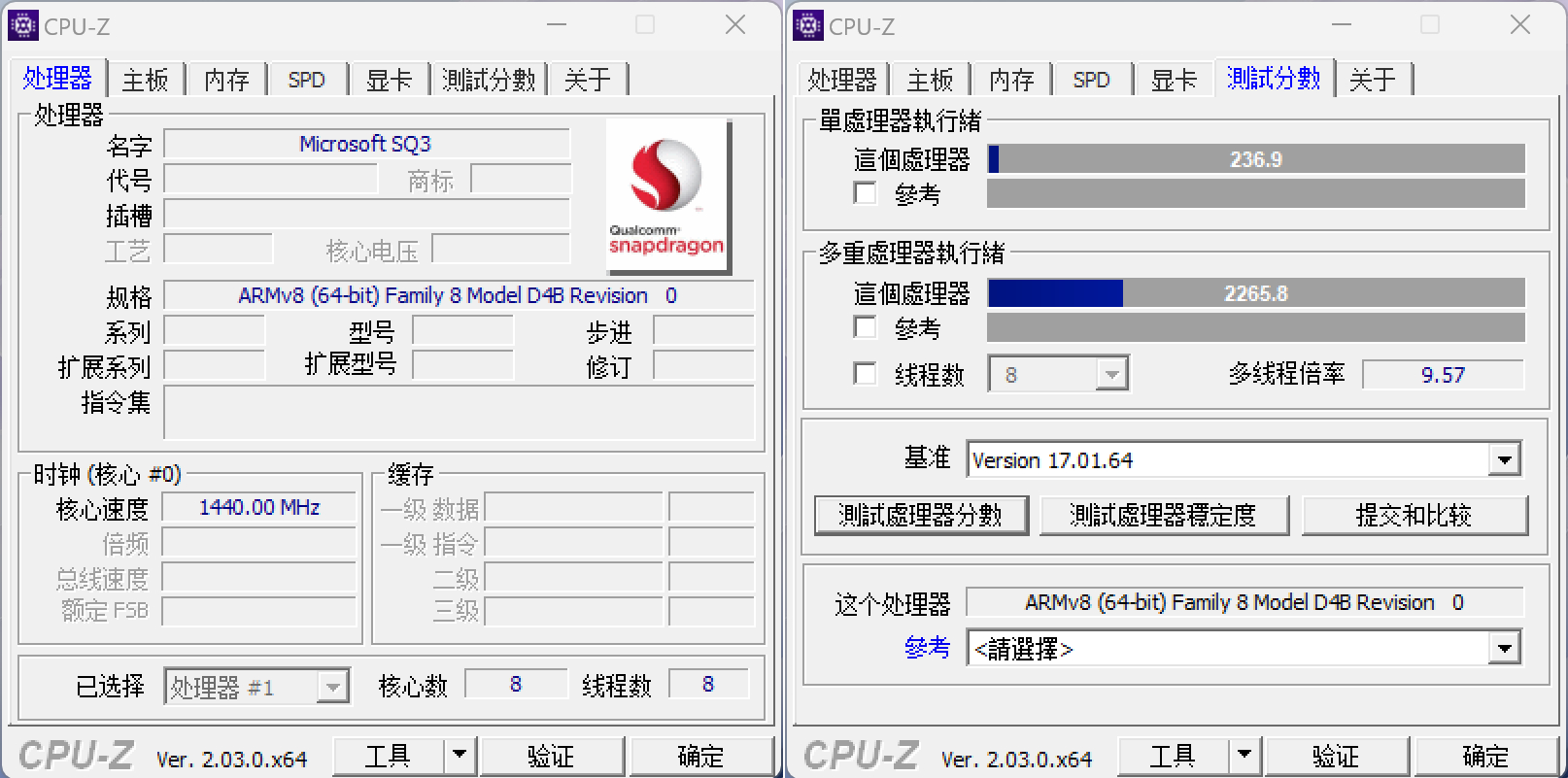Expand 工具 dropdown arrow in right window
Image resolution: width=1568 pixels, height=778 pixels.
(x=1244, y=755)
